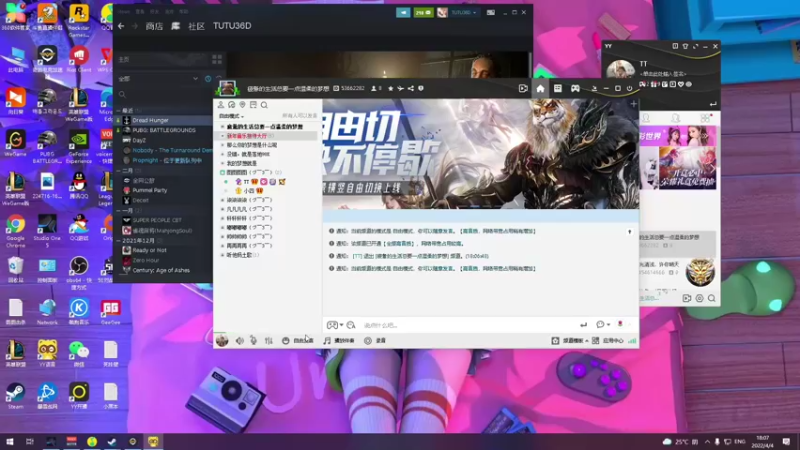The image size is (800, 450).
Task: Open Steam 库 tab
Action: click(x=176, y=26)
